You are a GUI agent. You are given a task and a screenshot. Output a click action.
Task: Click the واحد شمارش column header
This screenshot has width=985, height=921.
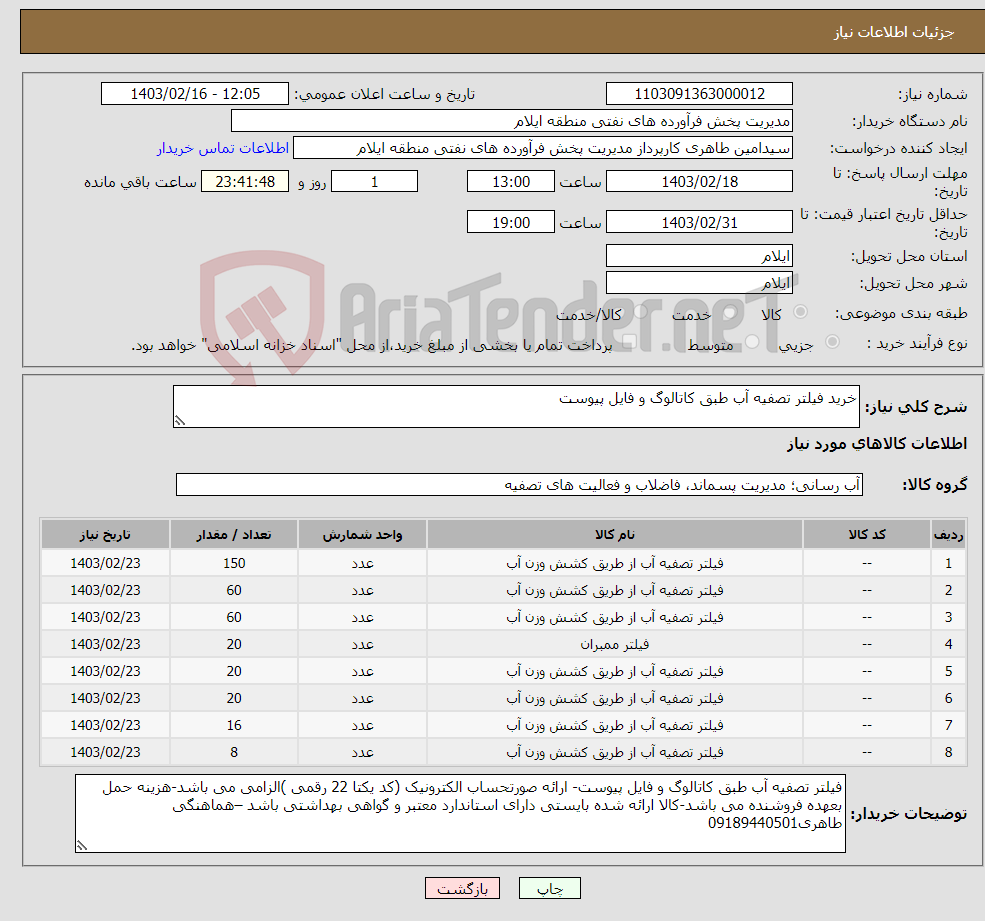[x=362, y=534]
